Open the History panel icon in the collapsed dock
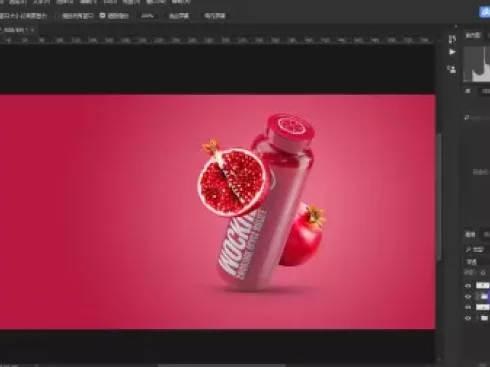490x367 pixels. [x=452, y=39]
